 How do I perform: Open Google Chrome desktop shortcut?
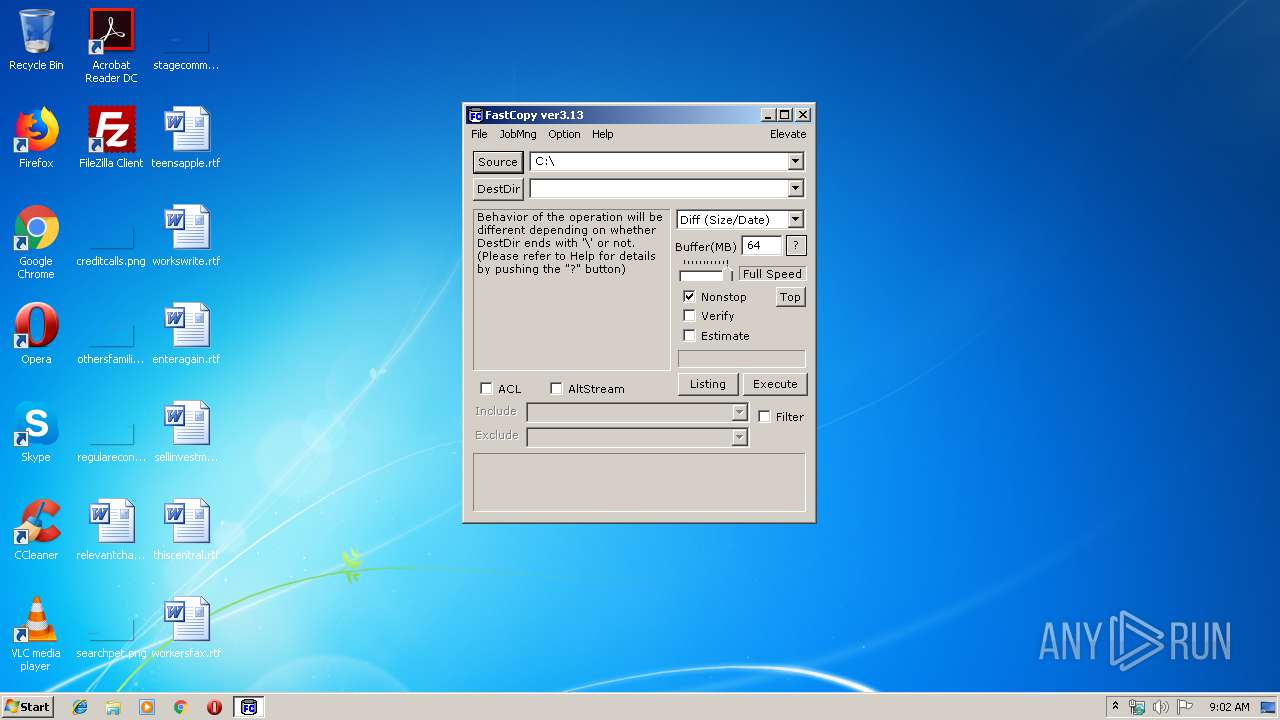pyautogui.click(x=36, y=242)
